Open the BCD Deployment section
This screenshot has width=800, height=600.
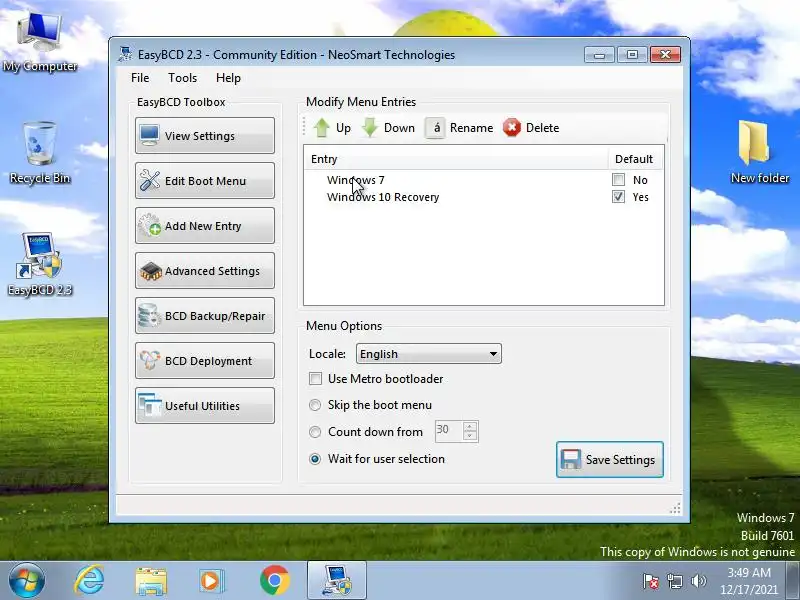click(205, 361)
